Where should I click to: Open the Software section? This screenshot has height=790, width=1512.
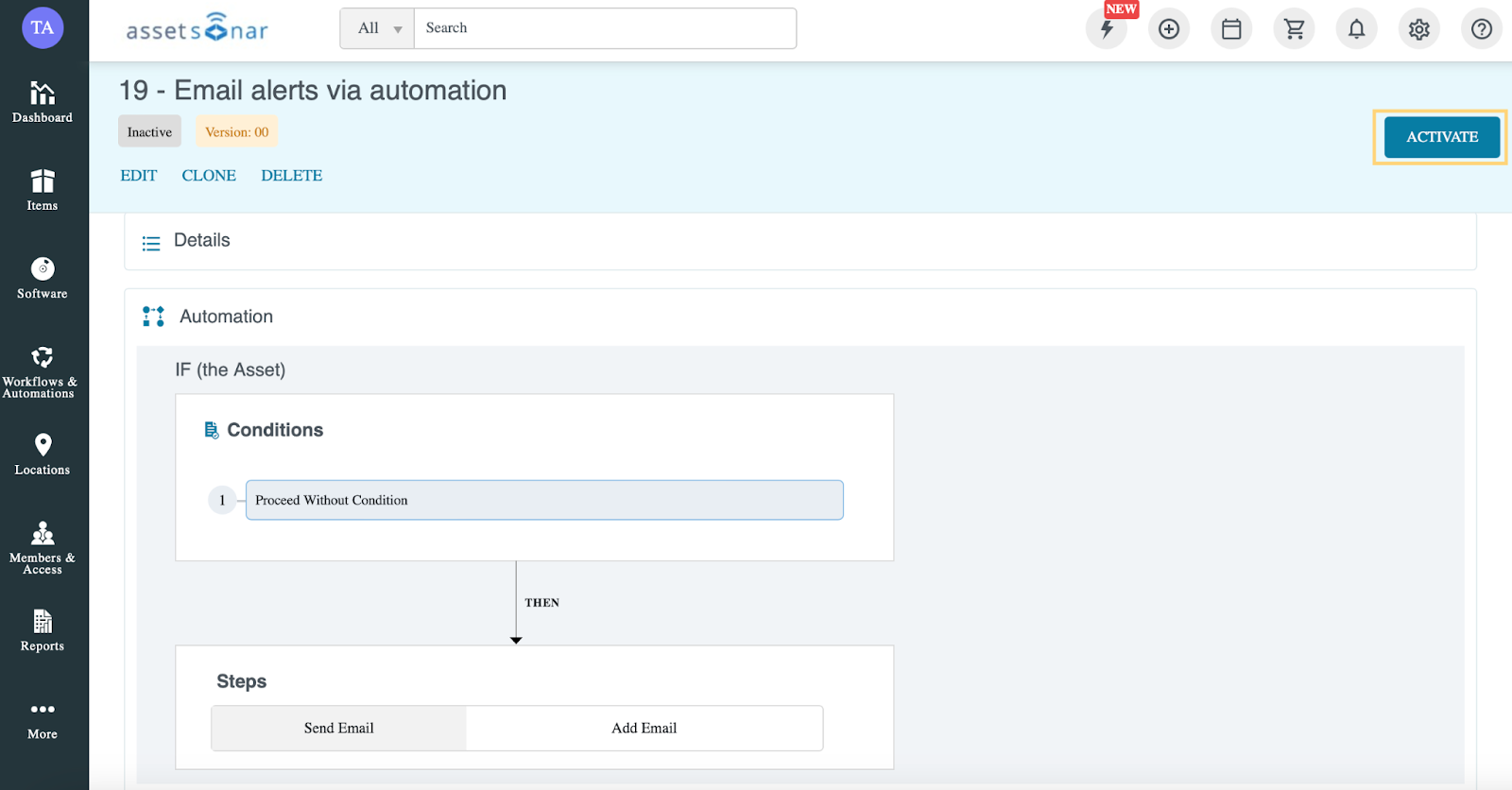(43, 278)
